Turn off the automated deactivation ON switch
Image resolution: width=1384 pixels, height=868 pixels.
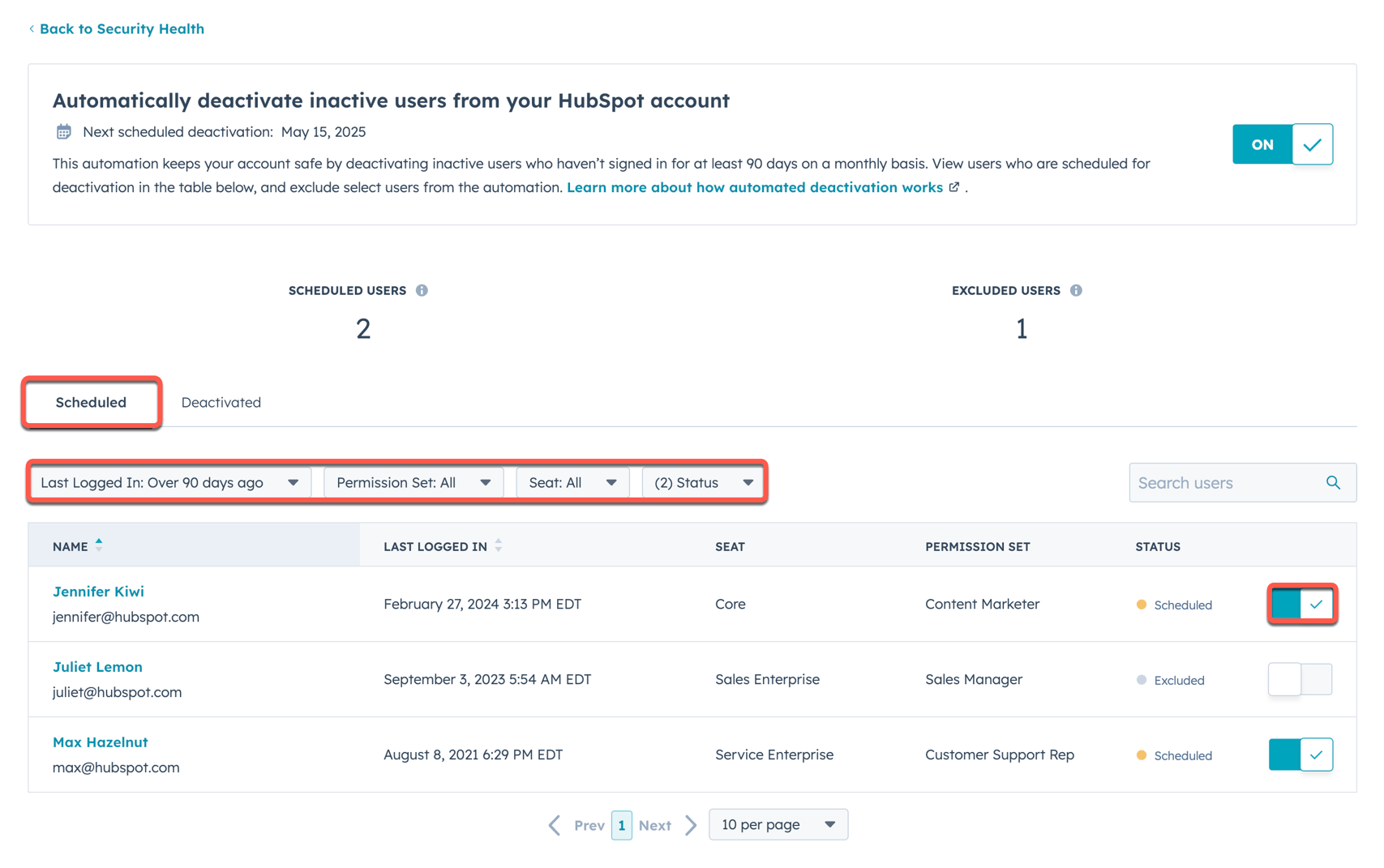pos(1283,144)
